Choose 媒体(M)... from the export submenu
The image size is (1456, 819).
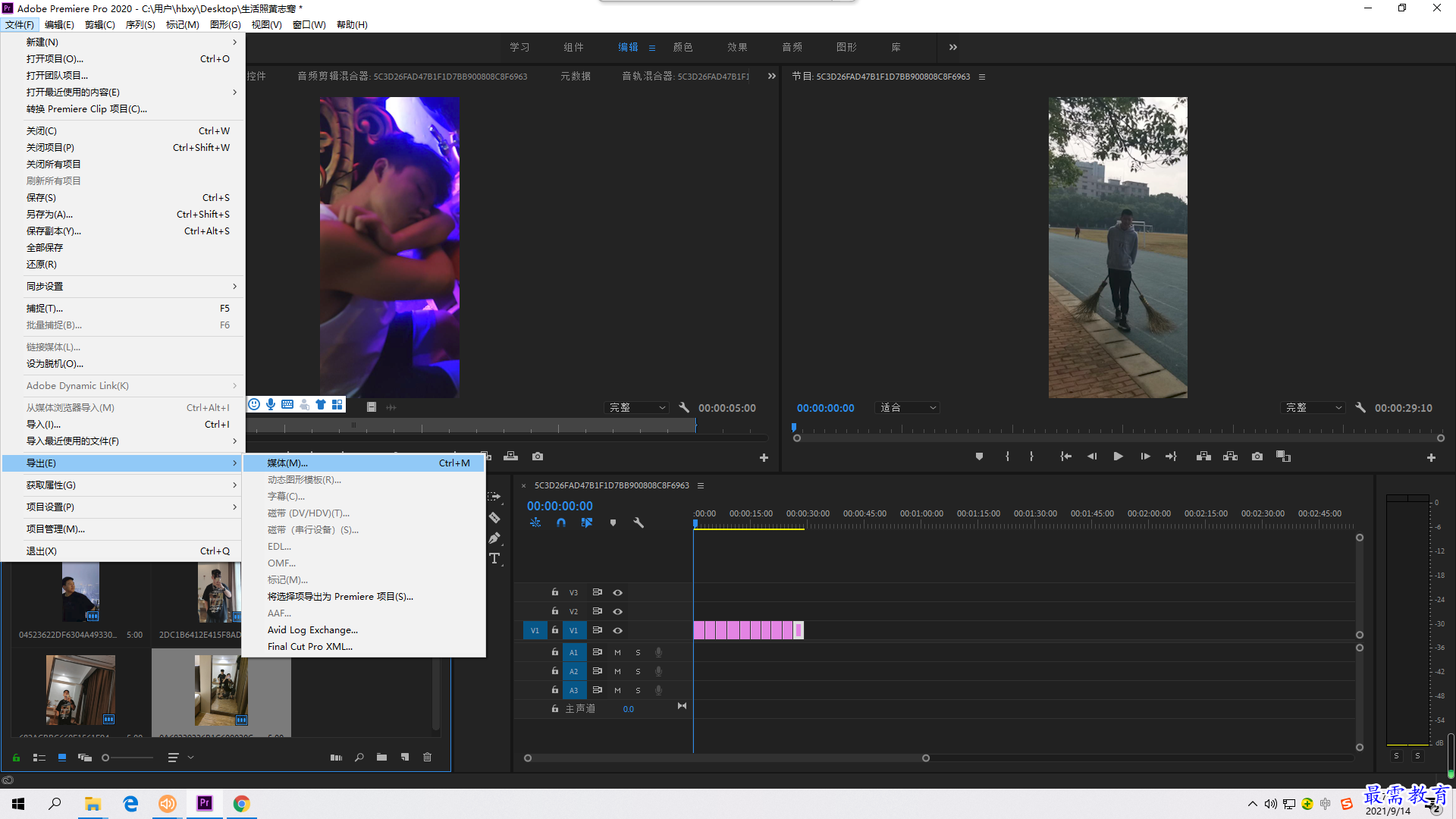pos(364,463)
